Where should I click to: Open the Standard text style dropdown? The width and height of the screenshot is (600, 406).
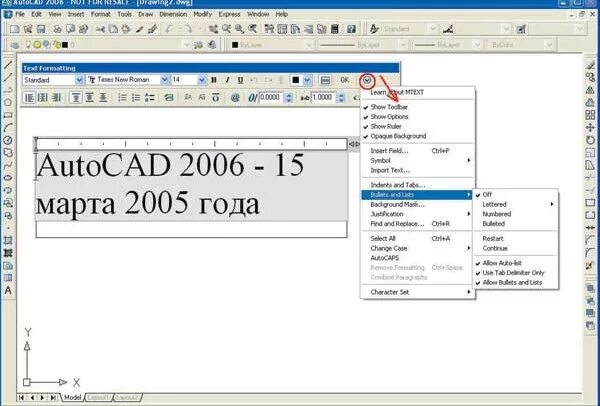pyautogui.click(x=79, y=80)
